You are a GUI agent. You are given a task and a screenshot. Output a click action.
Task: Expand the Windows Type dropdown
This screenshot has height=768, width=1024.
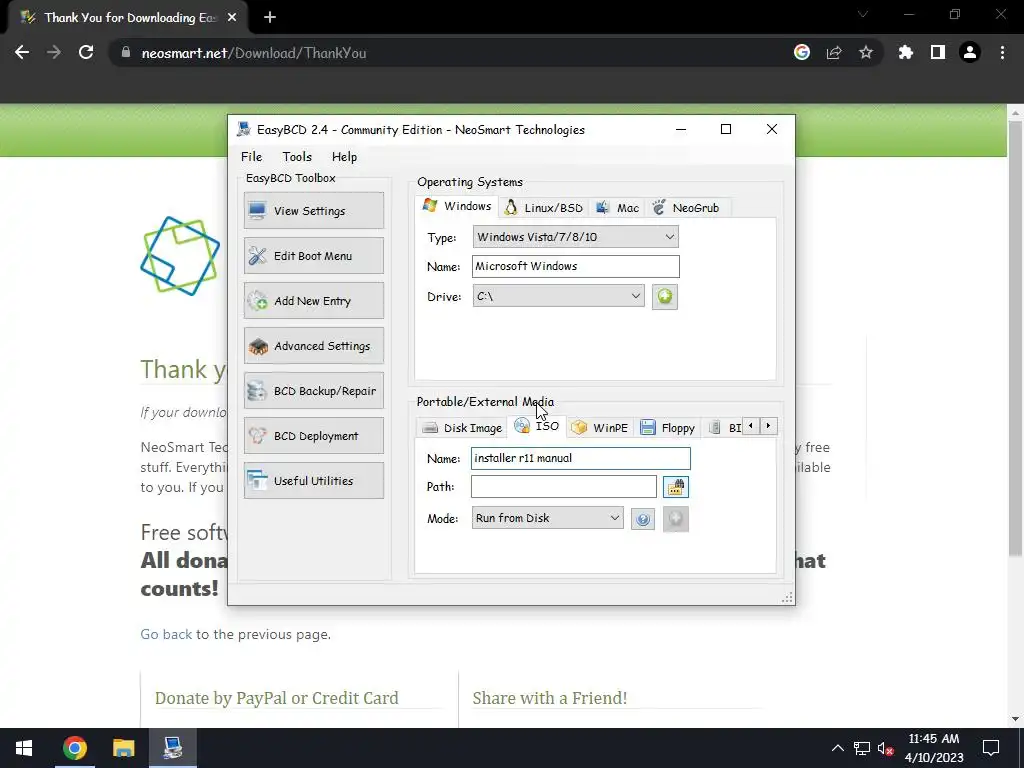(575, 236)
